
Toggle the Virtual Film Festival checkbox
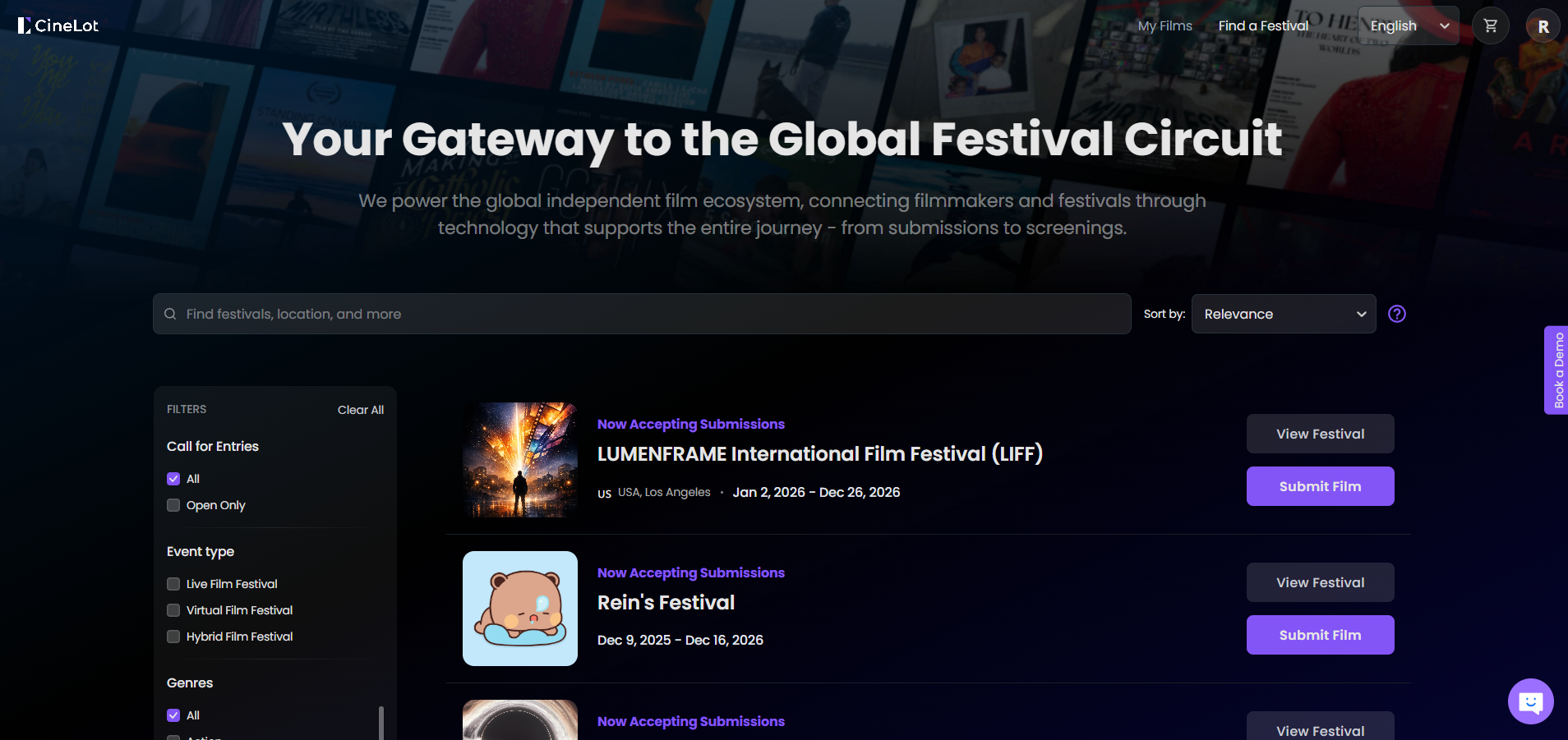pyautogui.click(x=173, y=610)
